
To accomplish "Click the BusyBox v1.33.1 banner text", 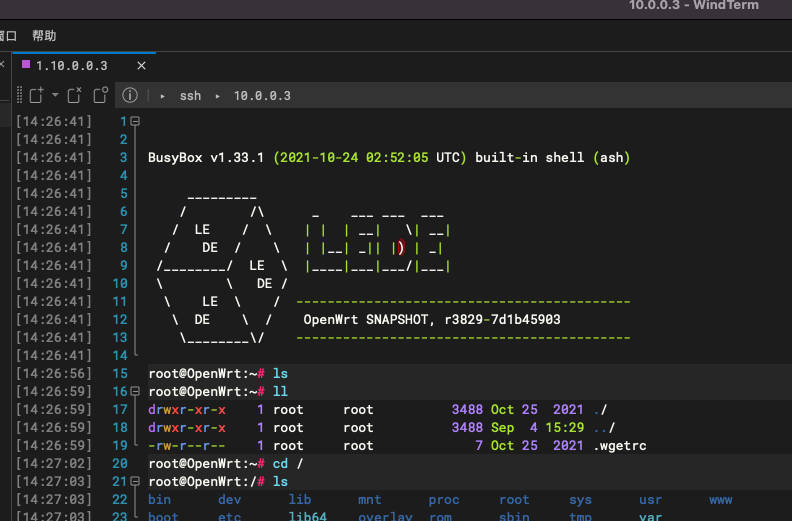I will click(x=206, y=158).
